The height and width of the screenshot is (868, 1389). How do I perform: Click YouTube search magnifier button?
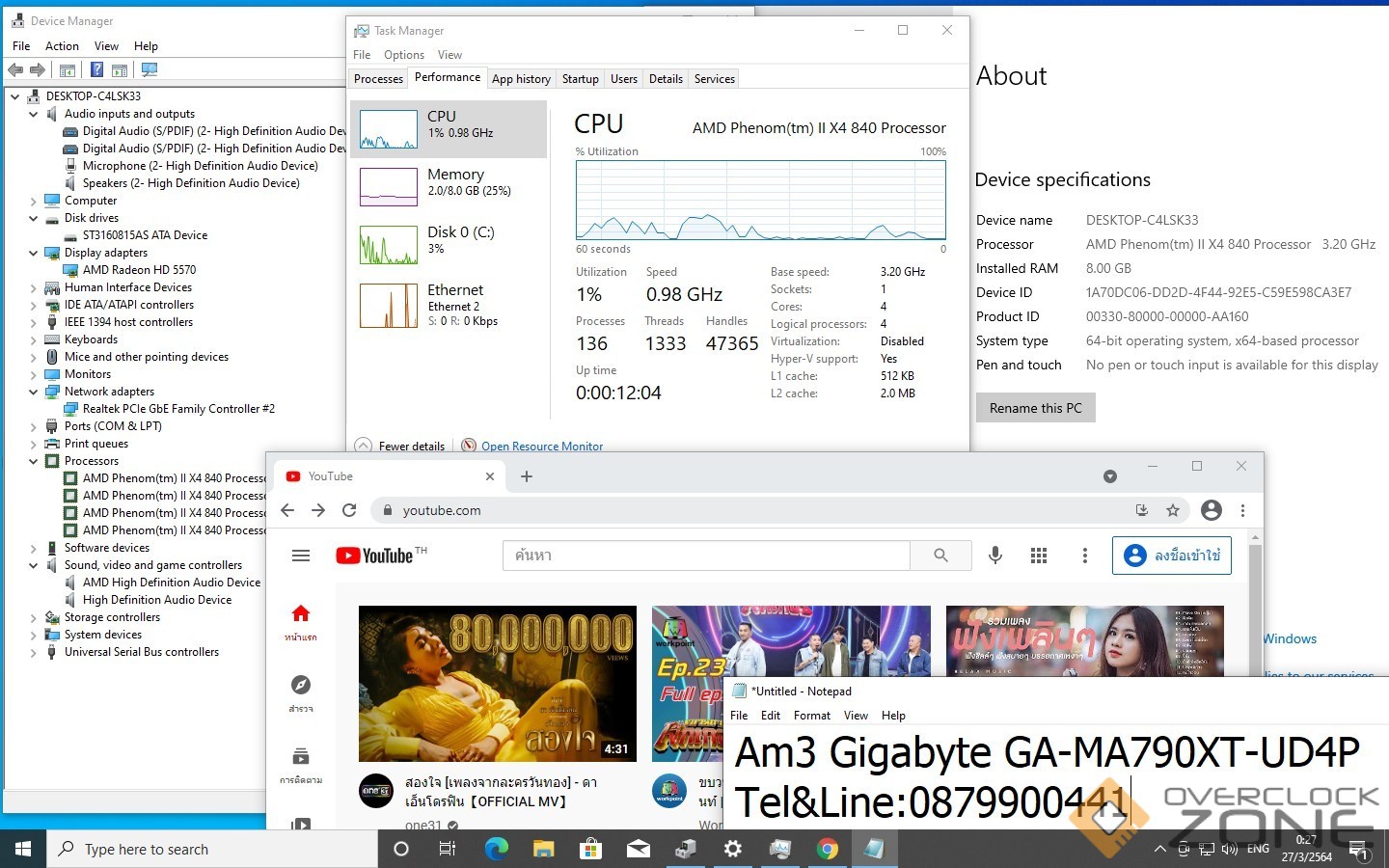coord(940,556)
